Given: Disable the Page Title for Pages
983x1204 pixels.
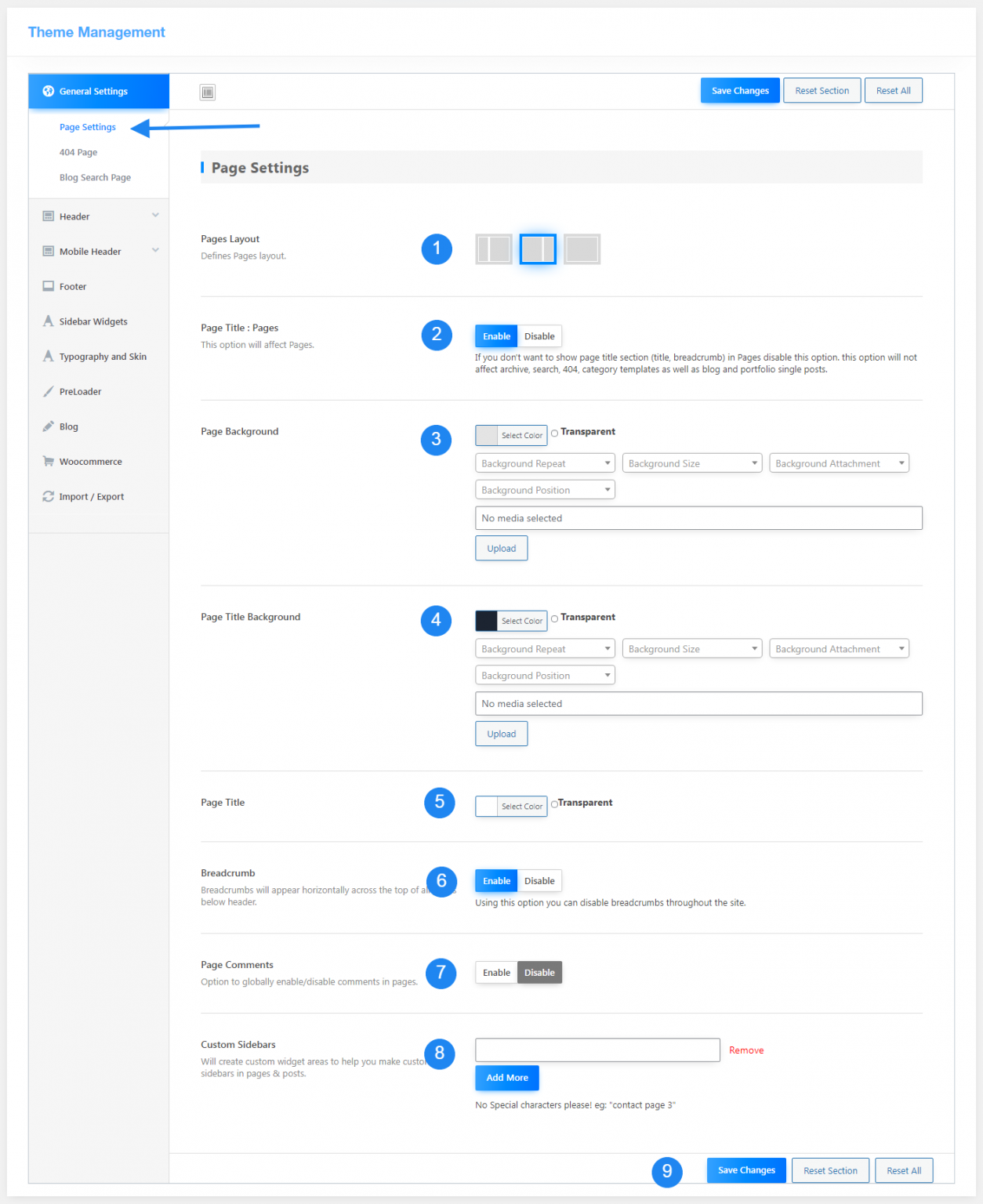Looking at the screenshot, I should tap(539, 335).
